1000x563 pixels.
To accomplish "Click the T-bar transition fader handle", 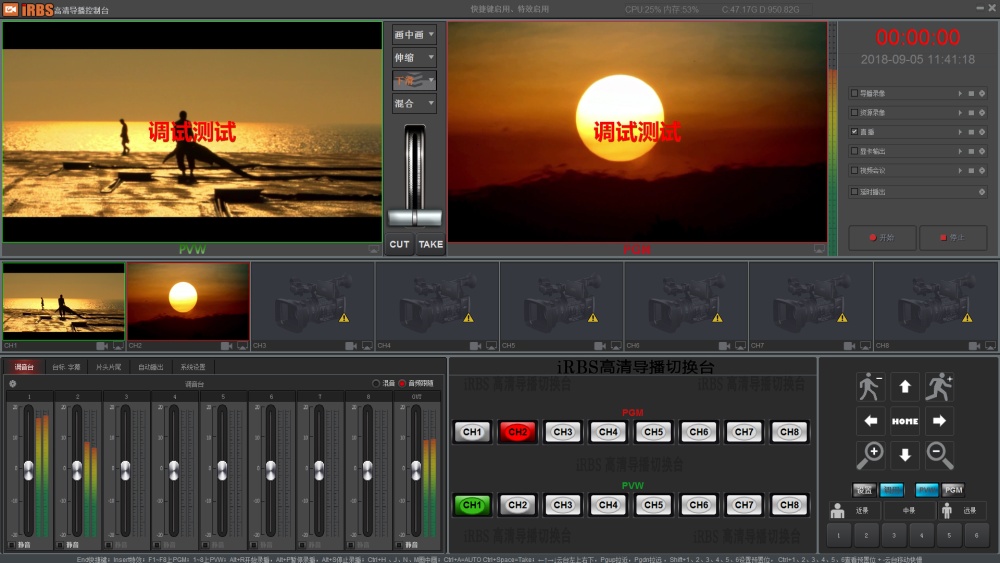I will pos(415,218).
